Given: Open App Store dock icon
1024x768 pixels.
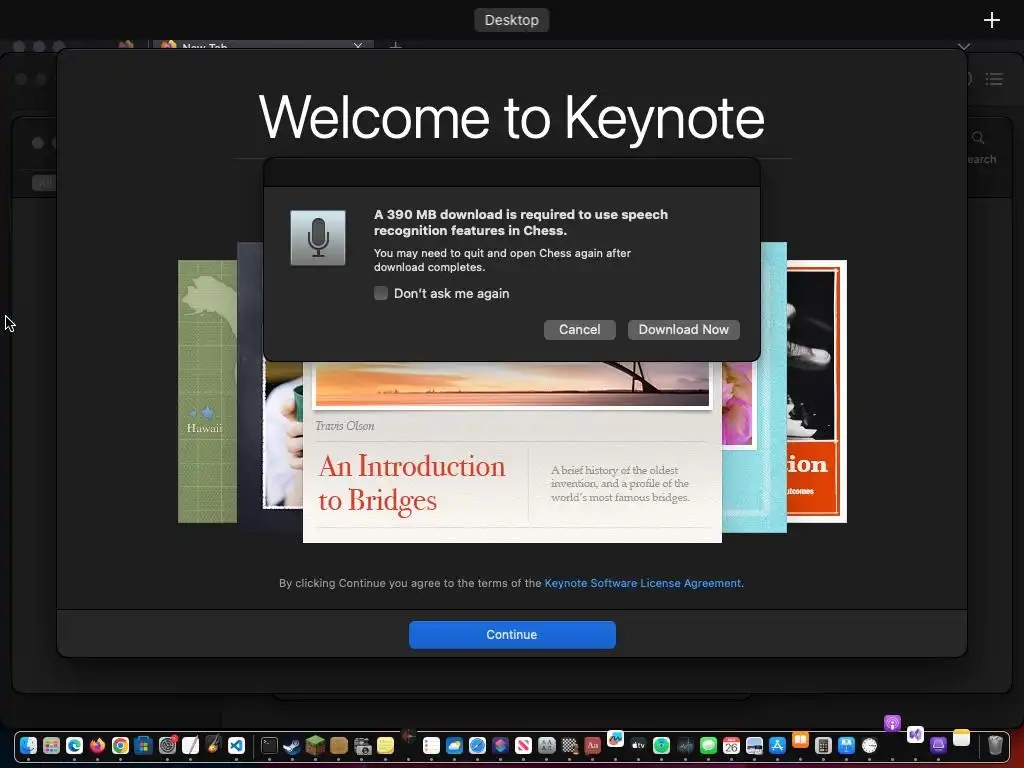Looking at the screenshot, I should tap(777, 745).
